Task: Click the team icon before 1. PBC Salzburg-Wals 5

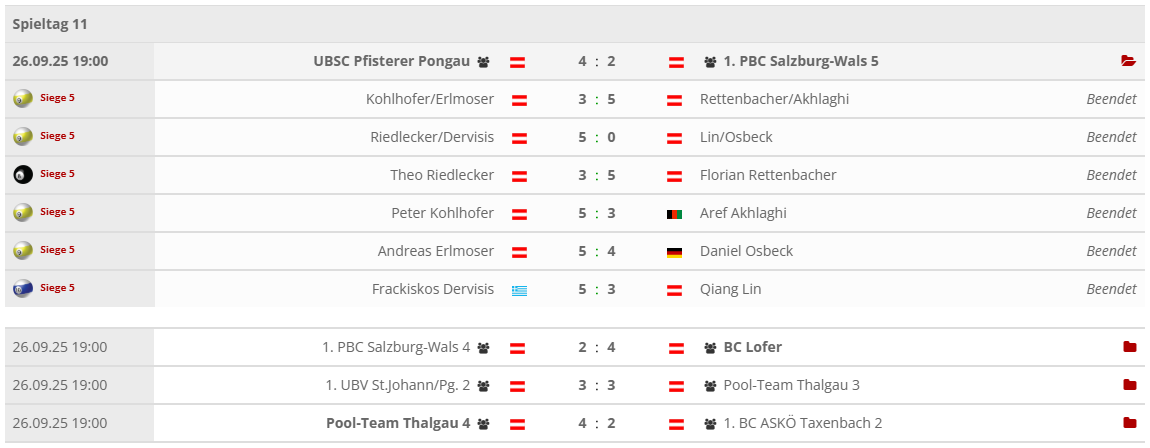Action: click(710, 62)
